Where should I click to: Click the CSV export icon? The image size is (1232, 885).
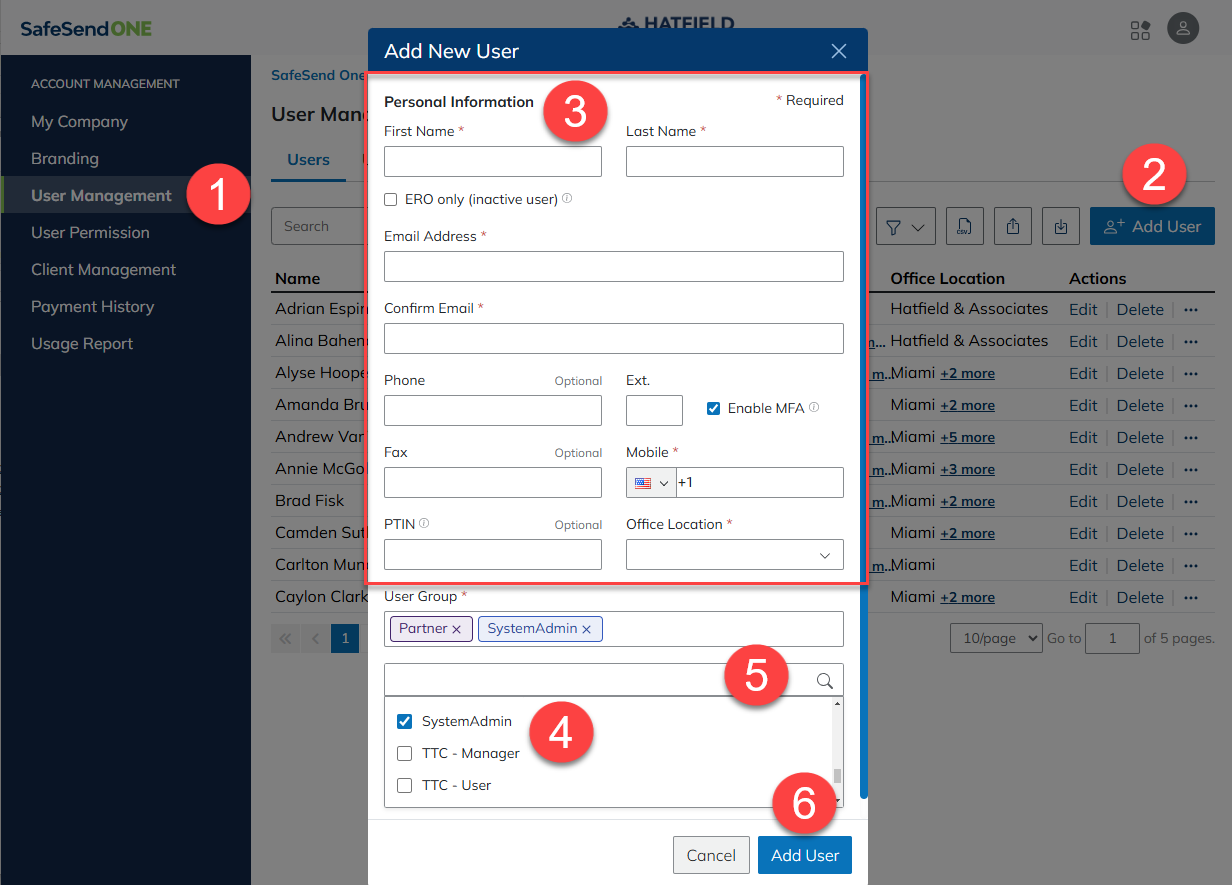pyautogui.click(x=964, y=227)
